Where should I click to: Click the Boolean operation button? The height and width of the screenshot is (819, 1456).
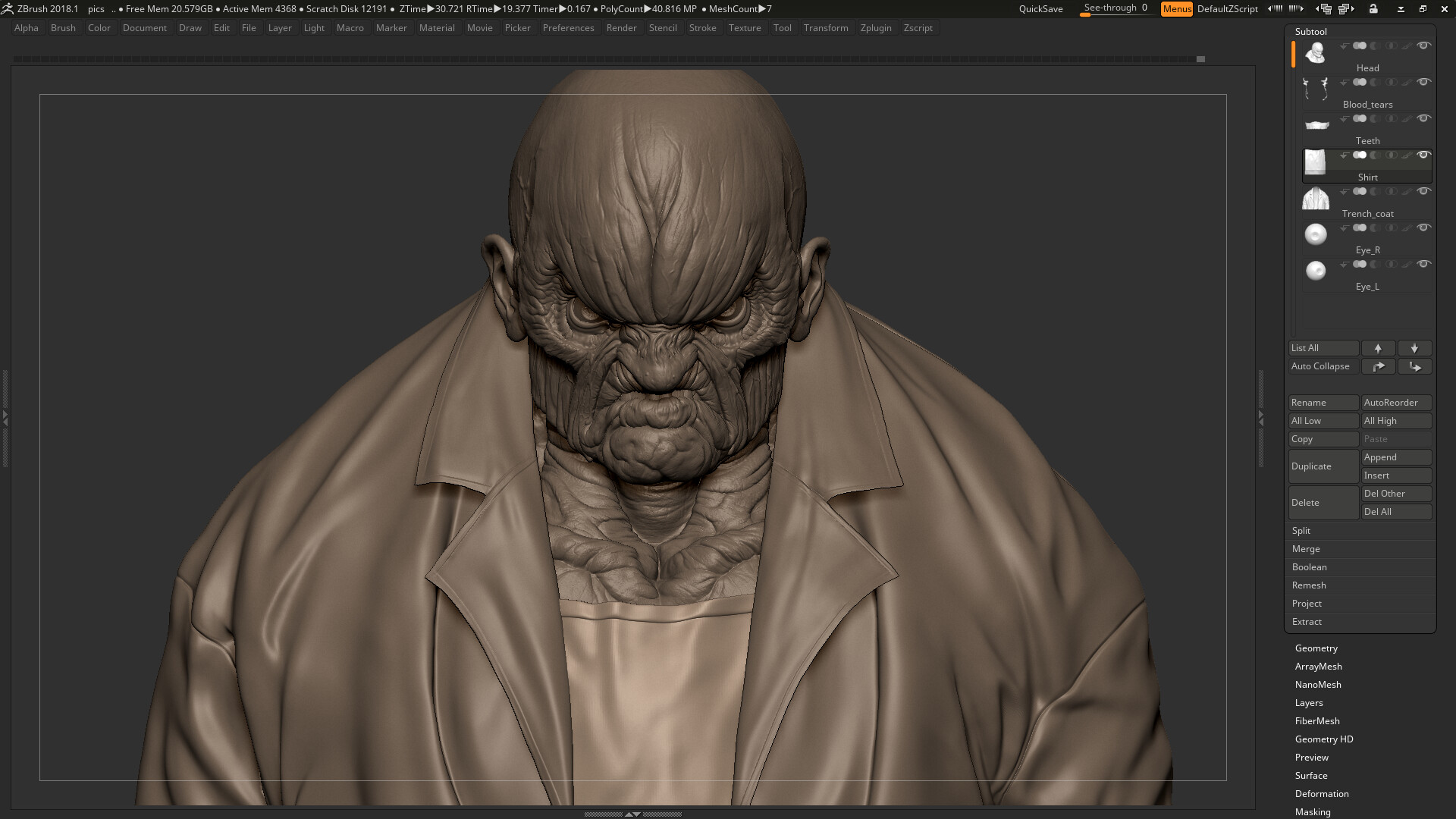[1309, 567]
